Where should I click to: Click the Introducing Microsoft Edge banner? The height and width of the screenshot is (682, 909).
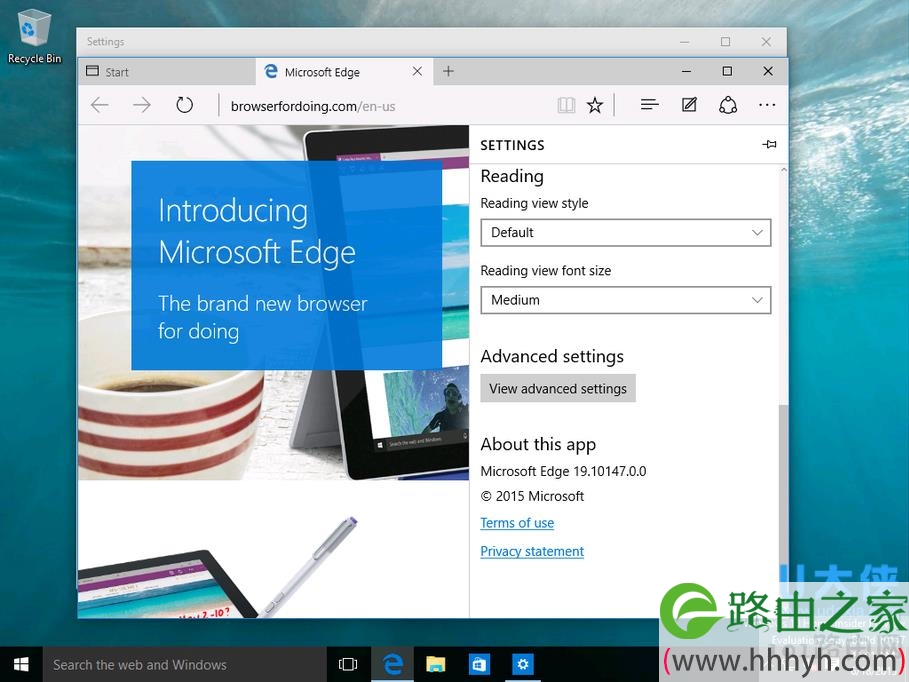click(286, 266)
